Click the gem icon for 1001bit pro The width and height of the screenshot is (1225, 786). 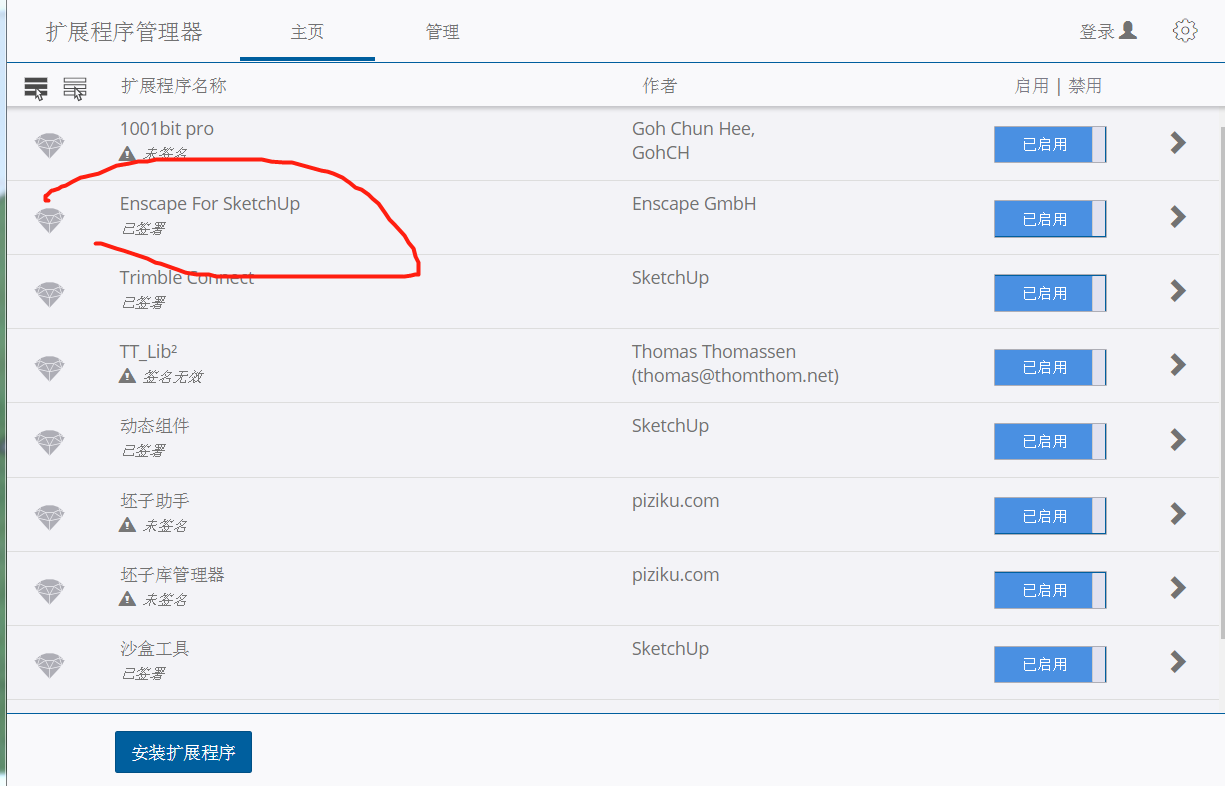point(50,146)
